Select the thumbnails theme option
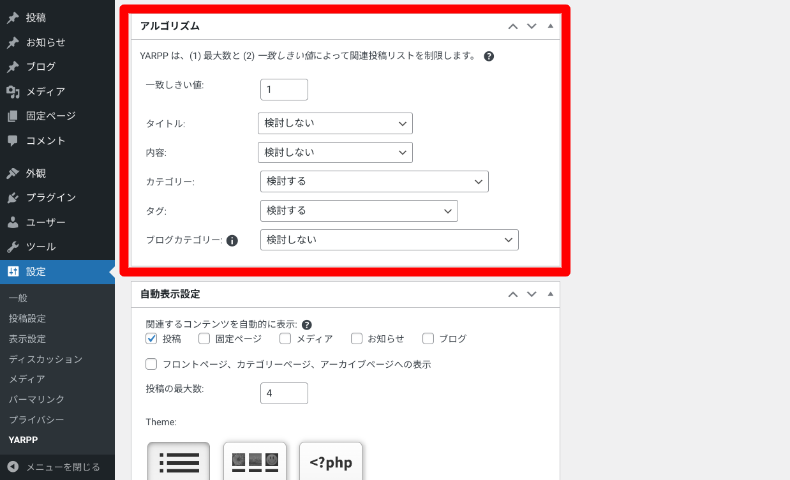Viewport: 790px width, 480px height. click(x=255, y=461)
